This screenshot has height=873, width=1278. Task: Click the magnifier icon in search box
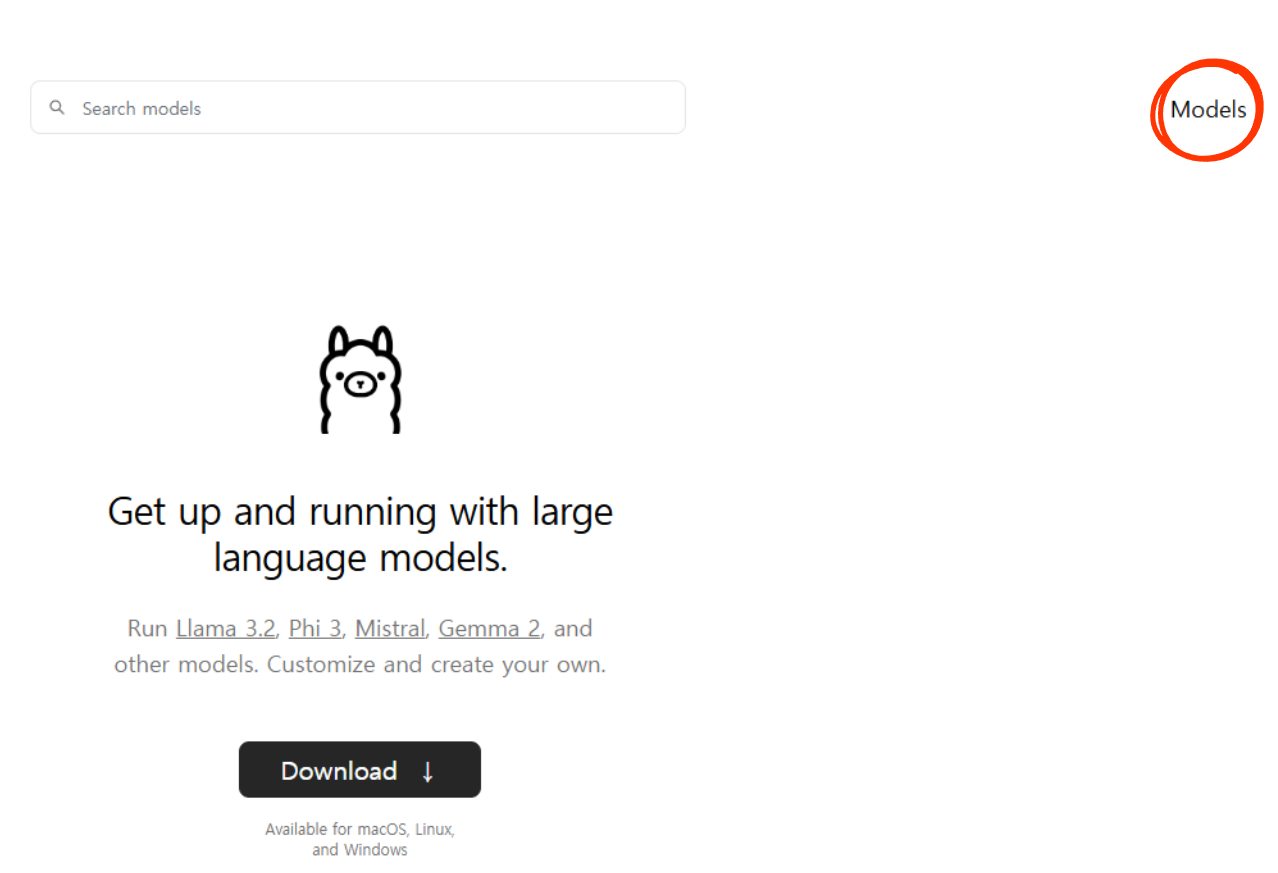tap(57, 107)
